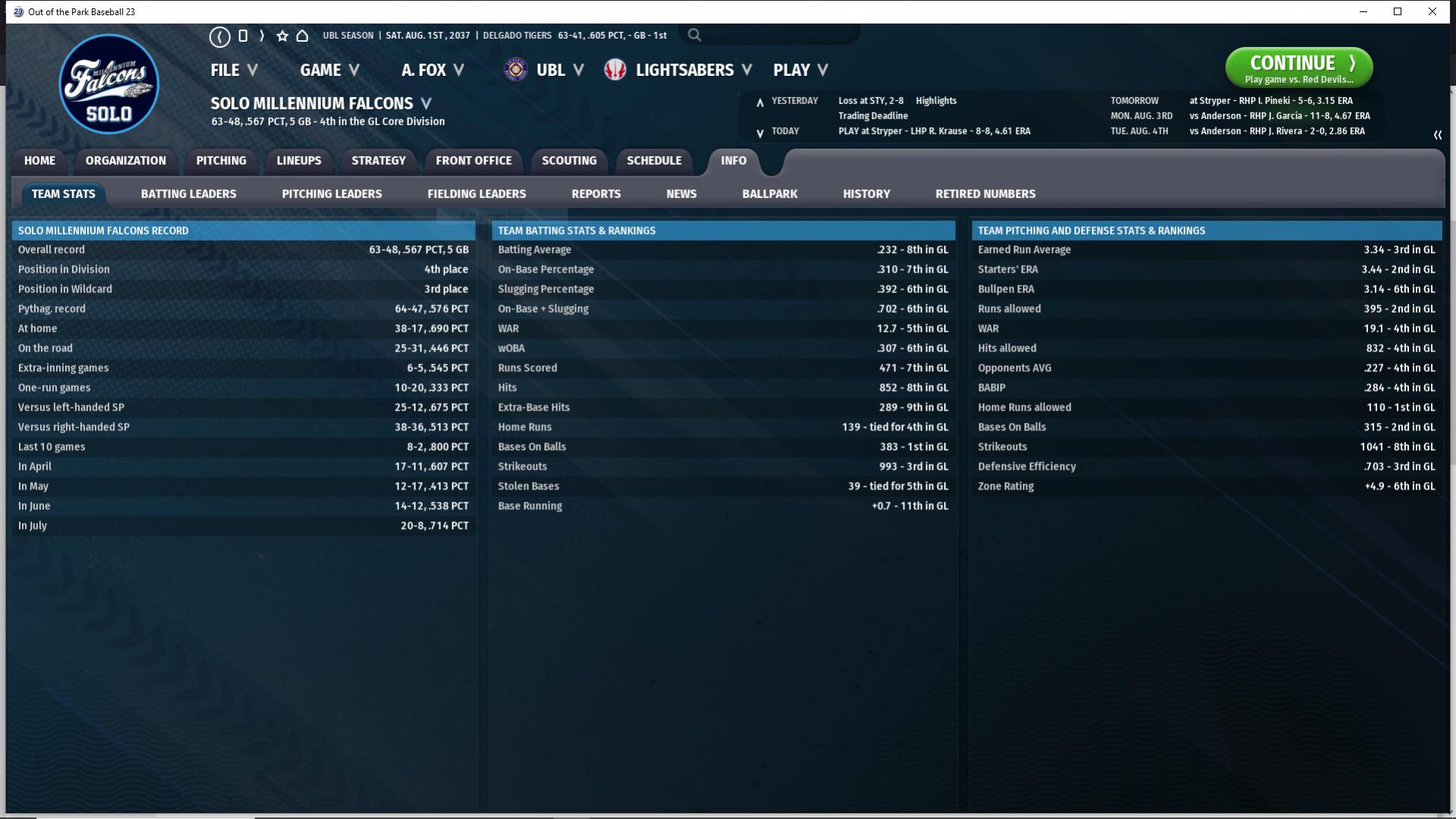Collapse the schedule panel with double chevron
1456x819 pixels.
(1437, 135)
